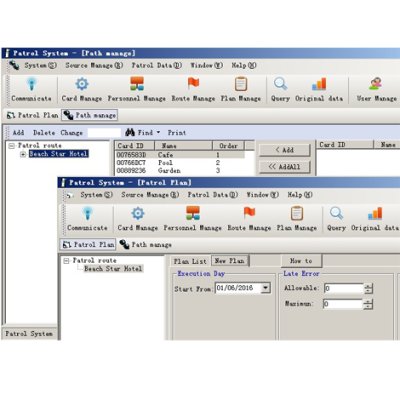
Task: Select Patrol Plan tab in Patrol Plan window
Action: pyautogui.click(x=88, y=245)
